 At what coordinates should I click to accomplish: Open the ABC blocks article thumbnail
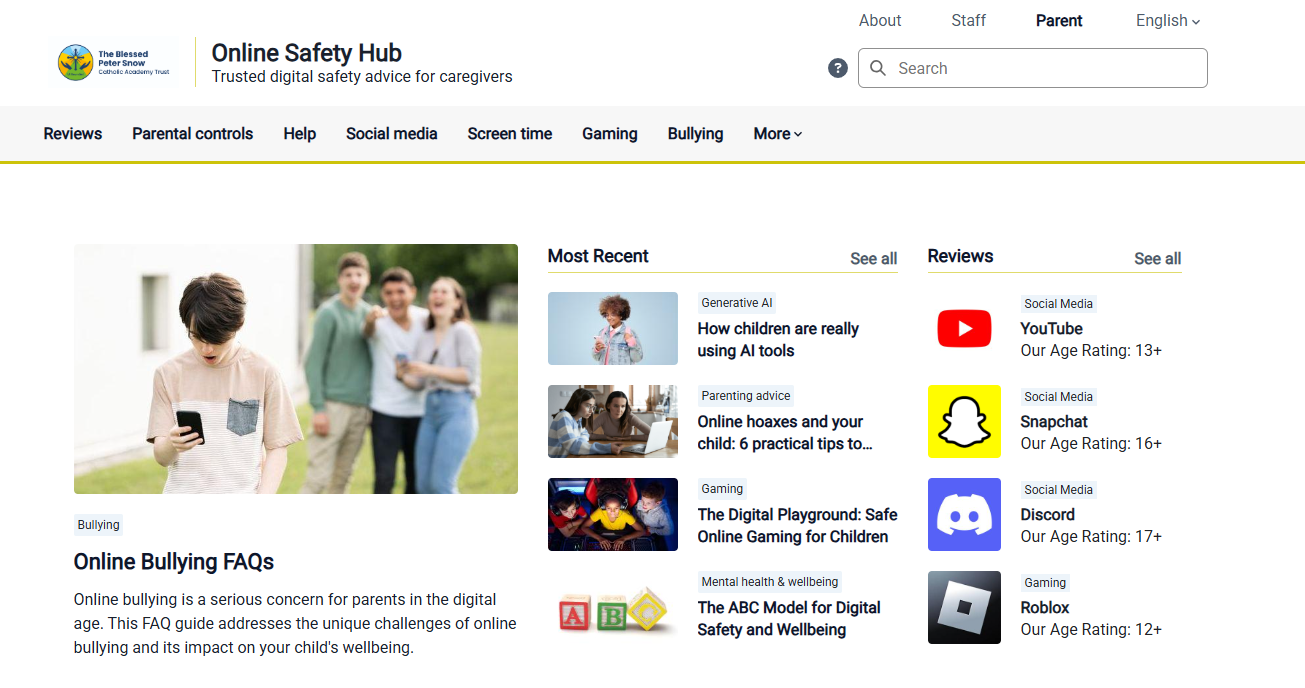point(613,608)
